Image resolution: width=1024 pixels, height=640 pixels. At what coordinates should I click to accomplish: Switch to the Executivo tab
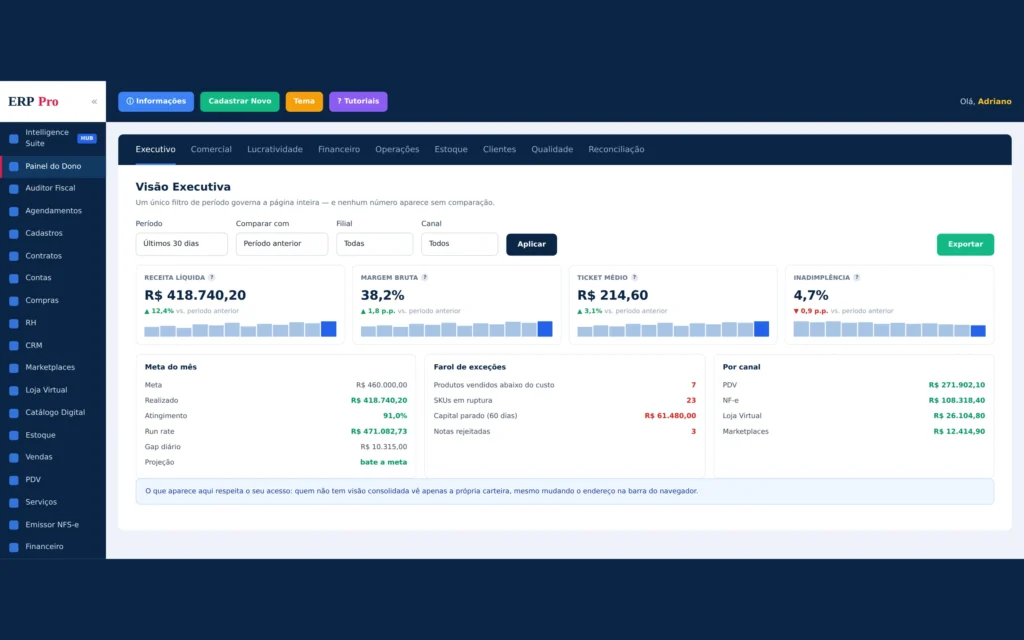point(155,150)
